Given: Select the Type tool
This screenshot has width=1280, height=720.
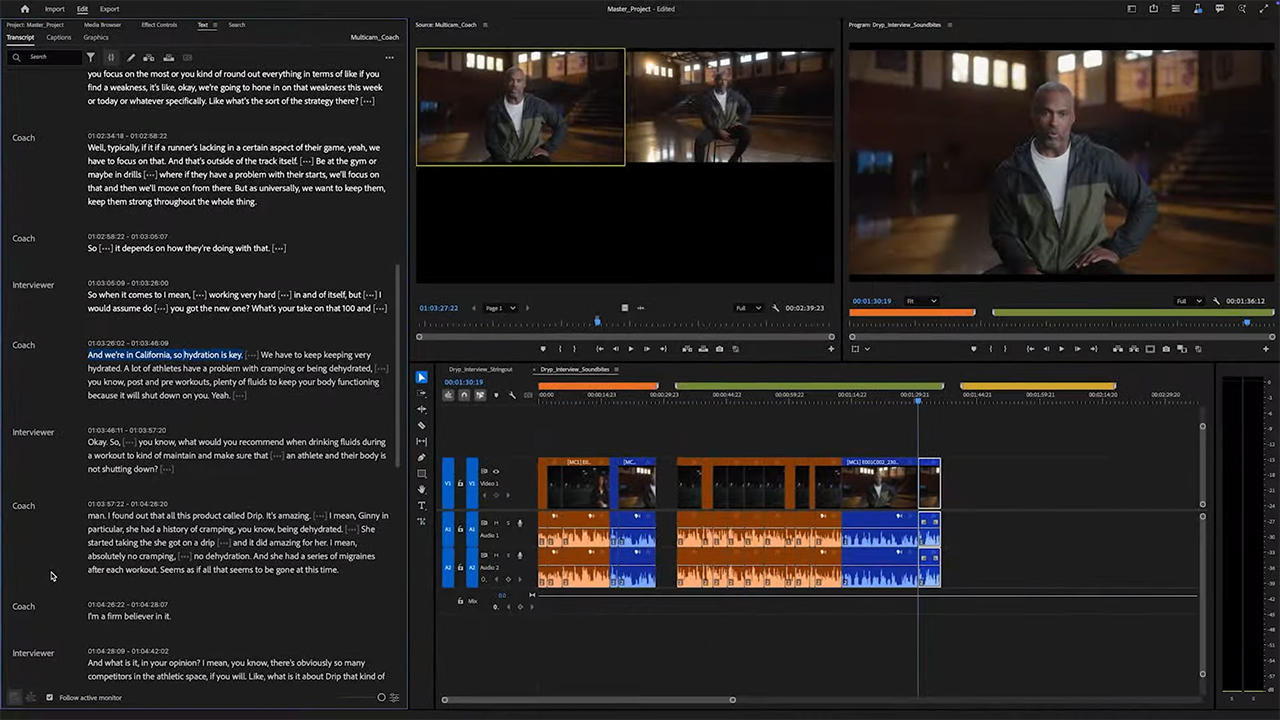Looking at the screenshot, I should 421,505.
